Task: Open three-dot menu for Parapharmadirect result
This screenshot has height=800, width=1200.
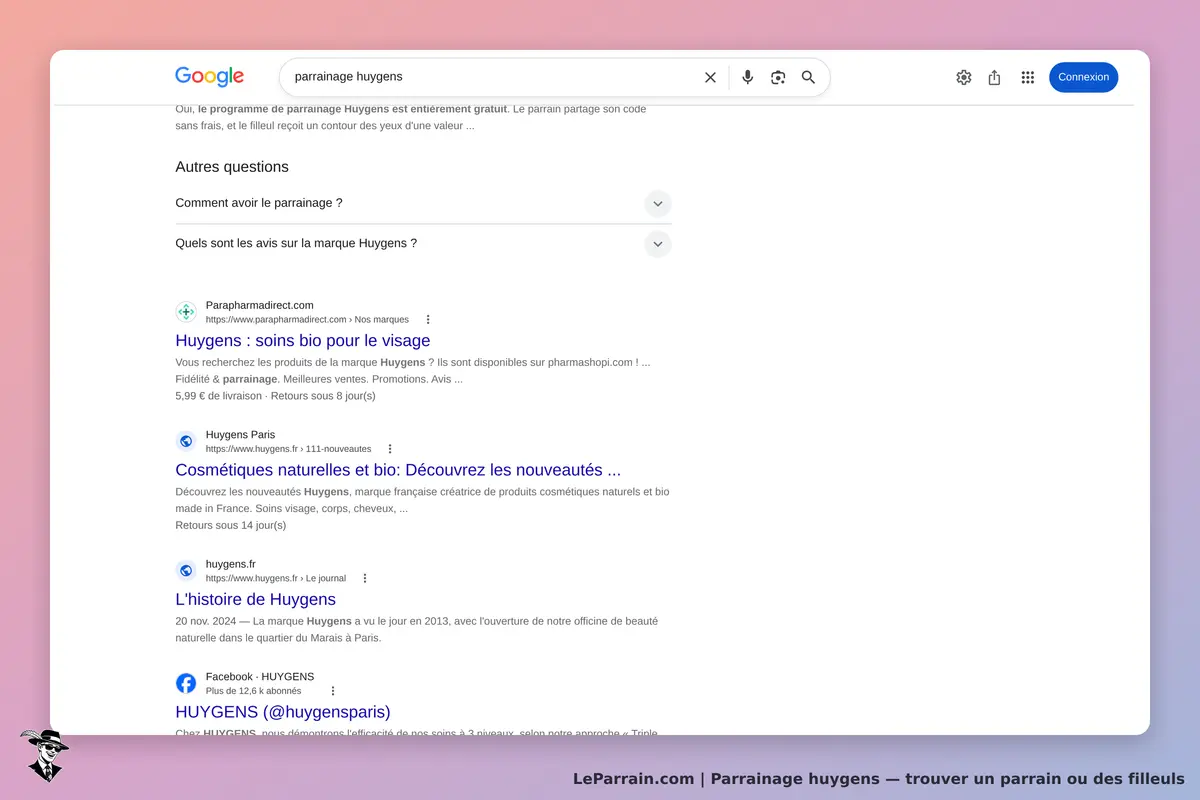Action: point(428,320)
